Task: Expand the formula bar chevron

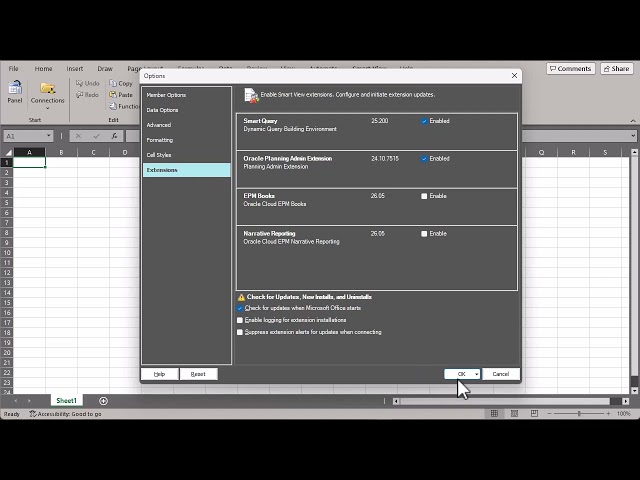Action: [x=633, y=136]
